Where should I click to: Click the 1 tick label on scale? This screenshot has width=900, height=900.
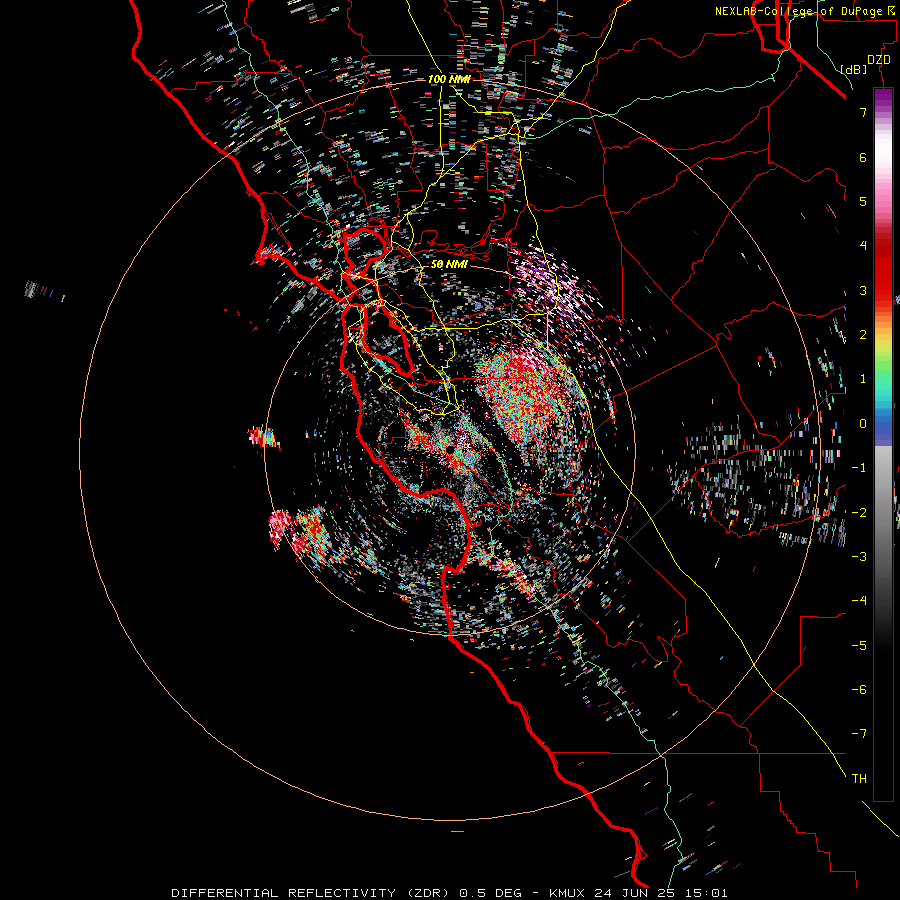click(x=863, y=379)
